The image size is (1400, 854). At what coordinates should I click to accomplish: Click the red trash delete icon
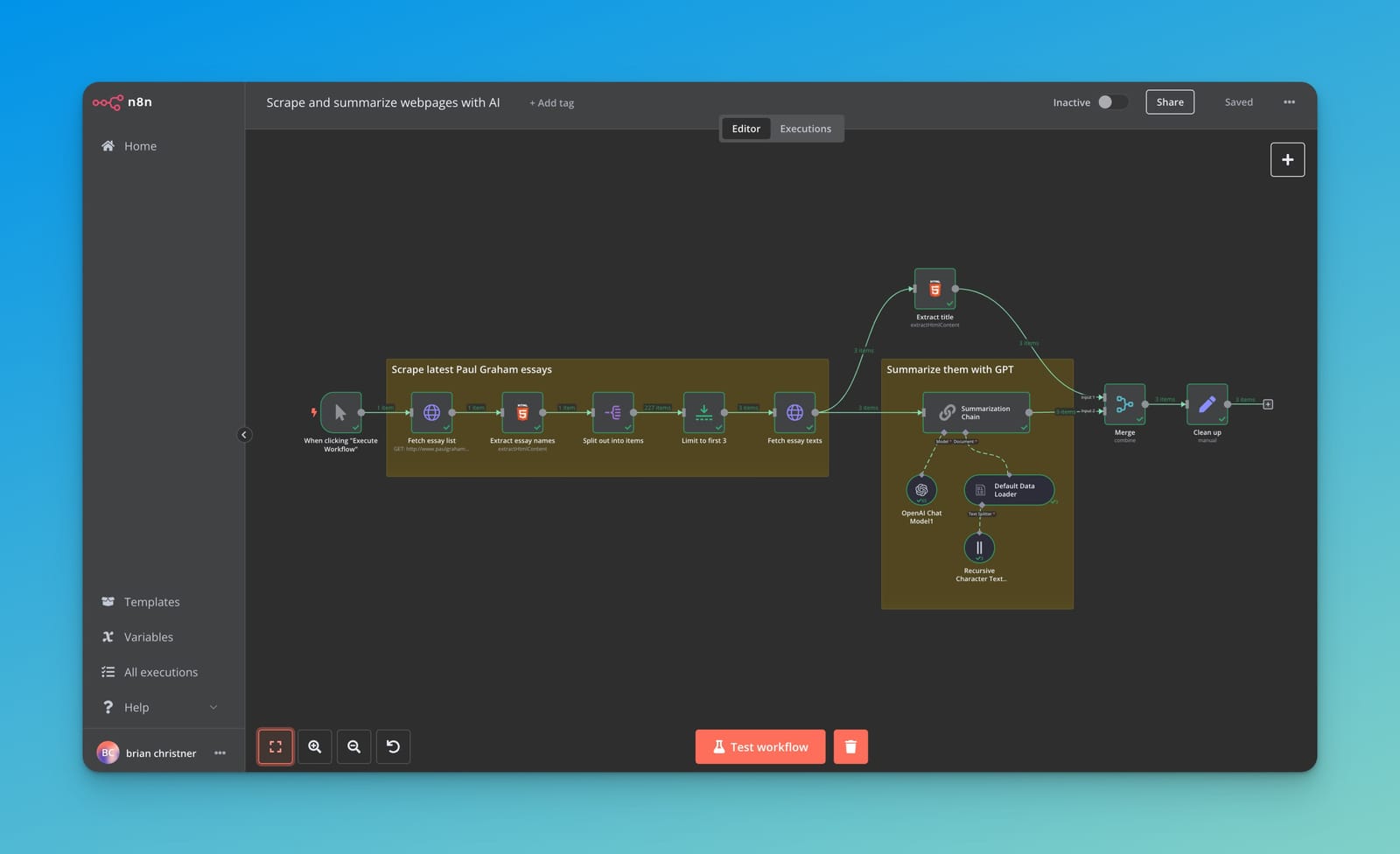(850, 746)
